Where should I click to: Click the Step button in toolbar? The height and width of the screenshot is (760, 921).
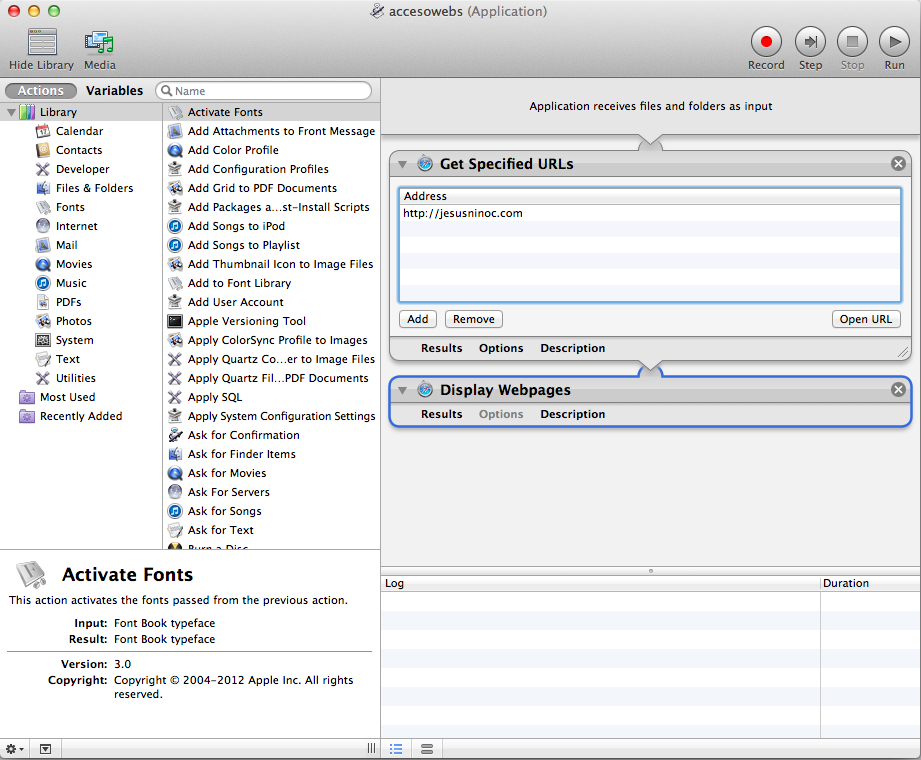coord(810,42)
